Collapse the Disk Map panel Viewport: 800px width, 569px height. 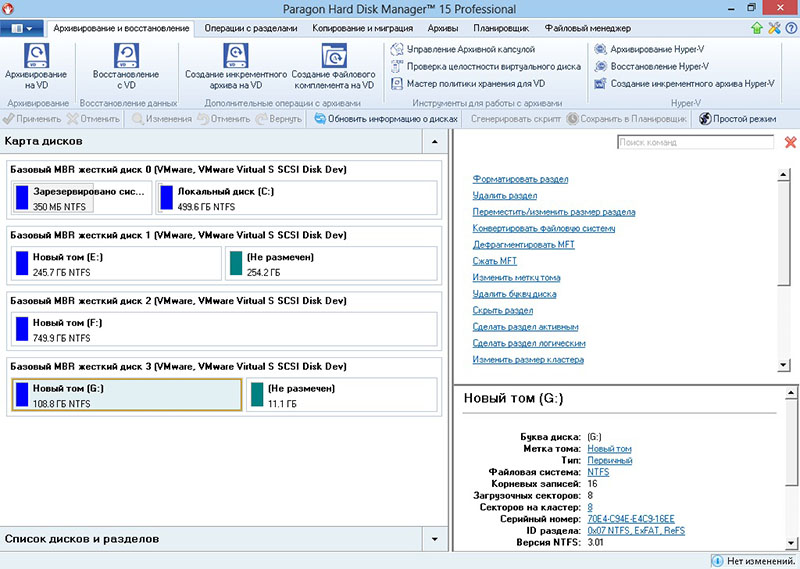434,142
